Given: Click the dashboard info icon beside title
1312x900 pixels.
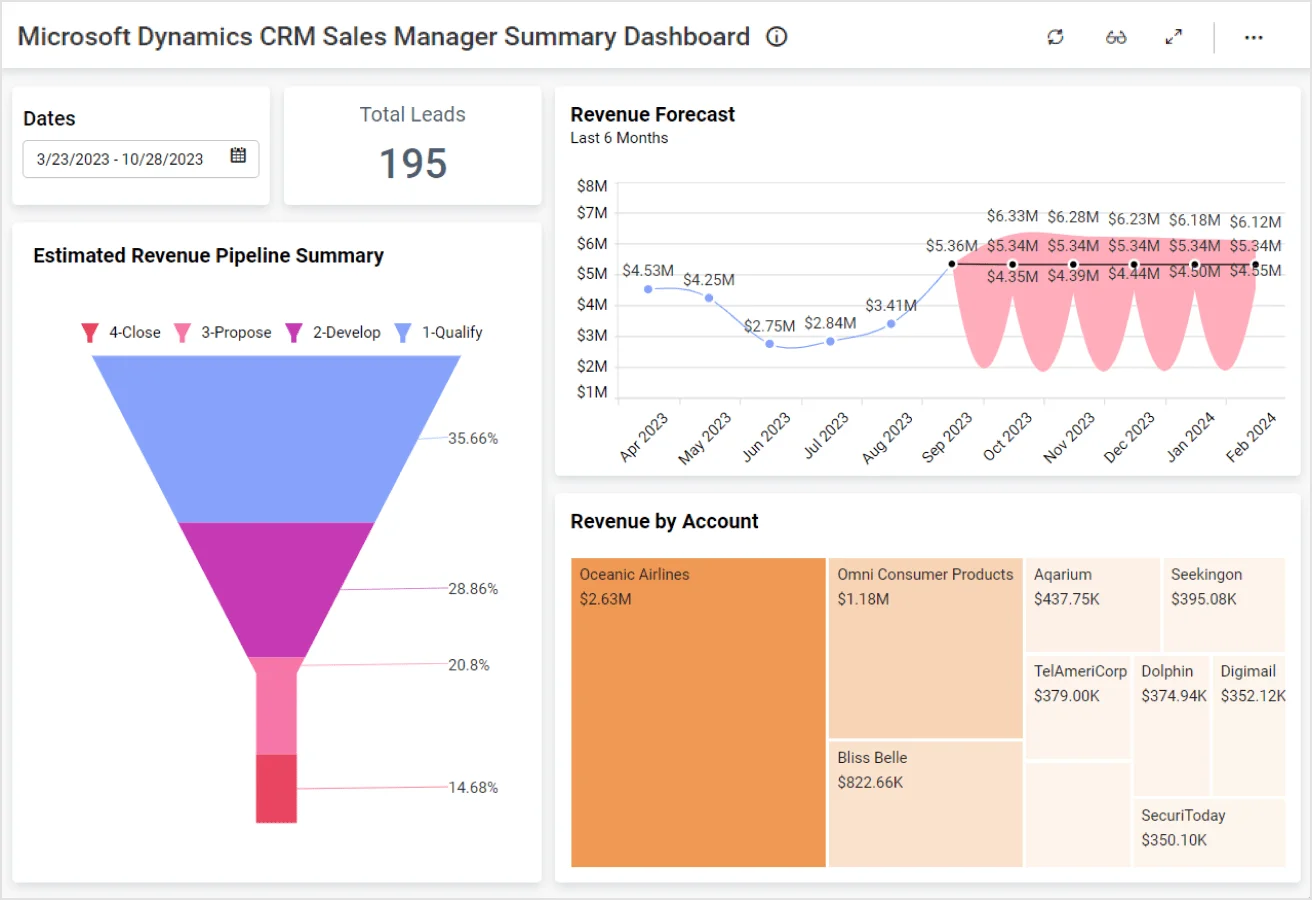Looking at the screenshot, I should pyautogui.click(x=777, y=37).
